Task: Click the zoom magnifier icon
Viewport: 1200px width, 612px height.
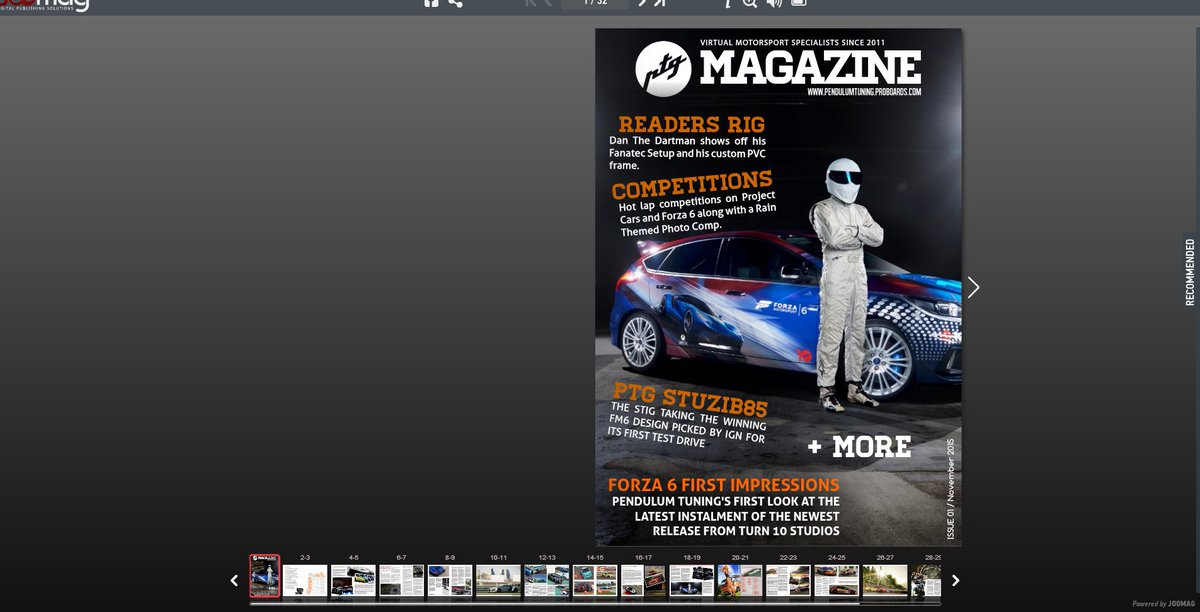Action: [750, 3]
